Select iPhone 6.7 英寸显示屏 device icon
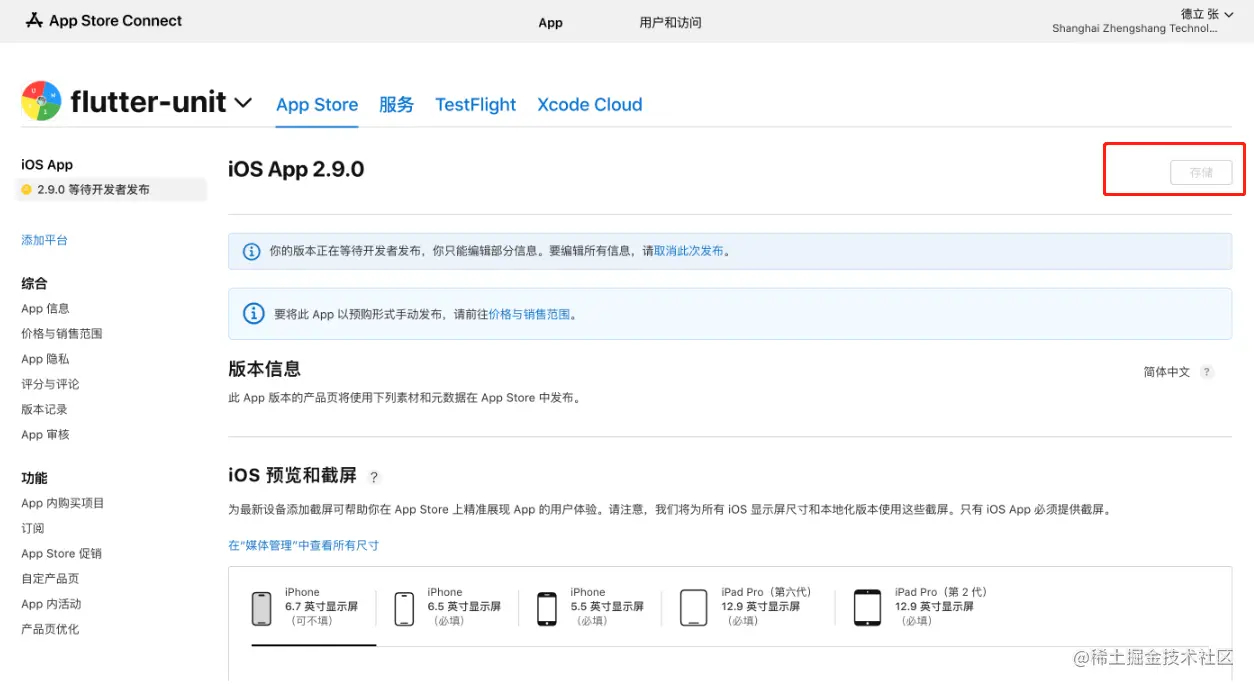The height and width of the screenshot is (688, 1254). point(262,608)
